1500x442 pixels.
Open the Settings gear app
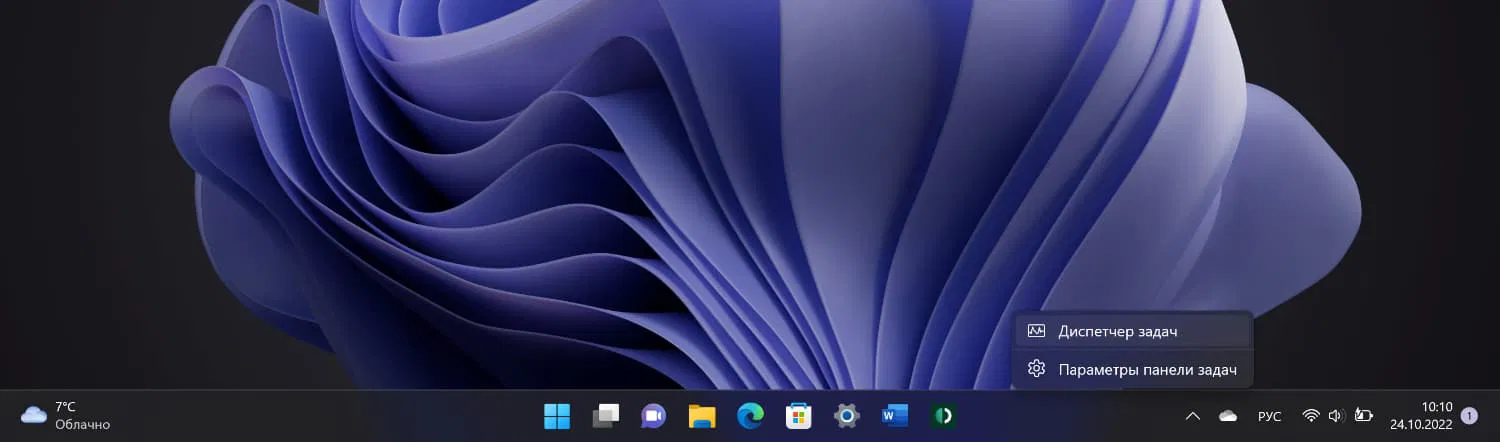point(847,416)
